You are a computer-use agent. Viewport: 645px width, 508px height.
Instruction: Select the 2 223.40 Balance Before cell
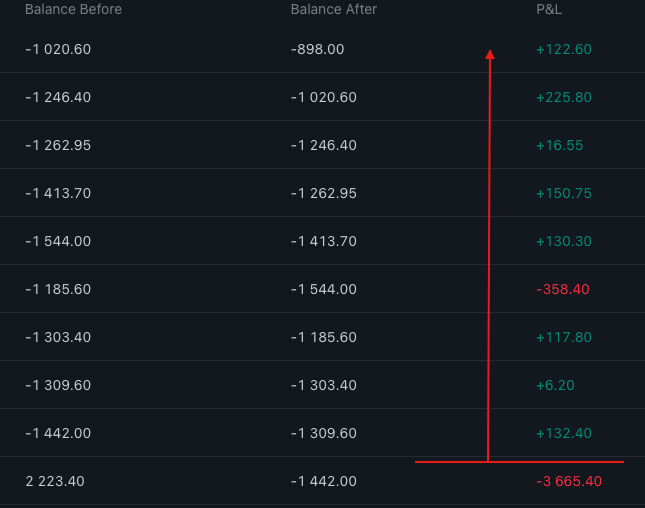point(55,481)
